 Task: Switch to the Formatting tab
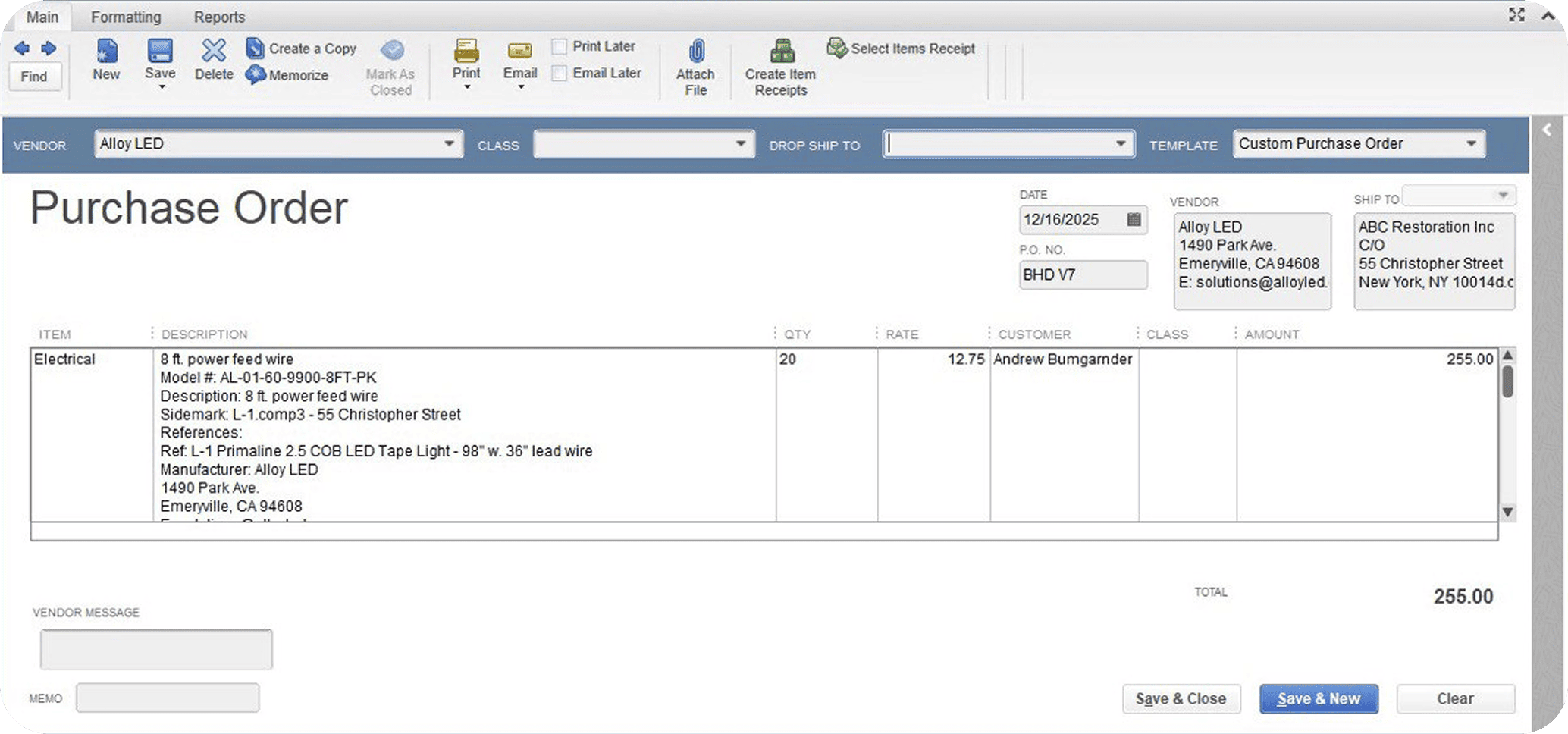[x=126, y=17]
